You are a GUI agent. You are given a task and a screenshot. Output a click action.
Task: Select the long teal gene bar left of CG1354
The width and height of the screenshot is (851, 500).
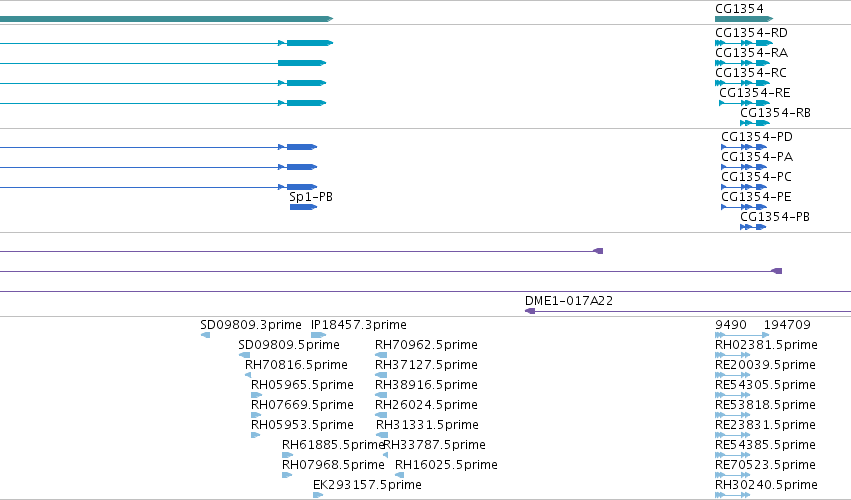166,19
